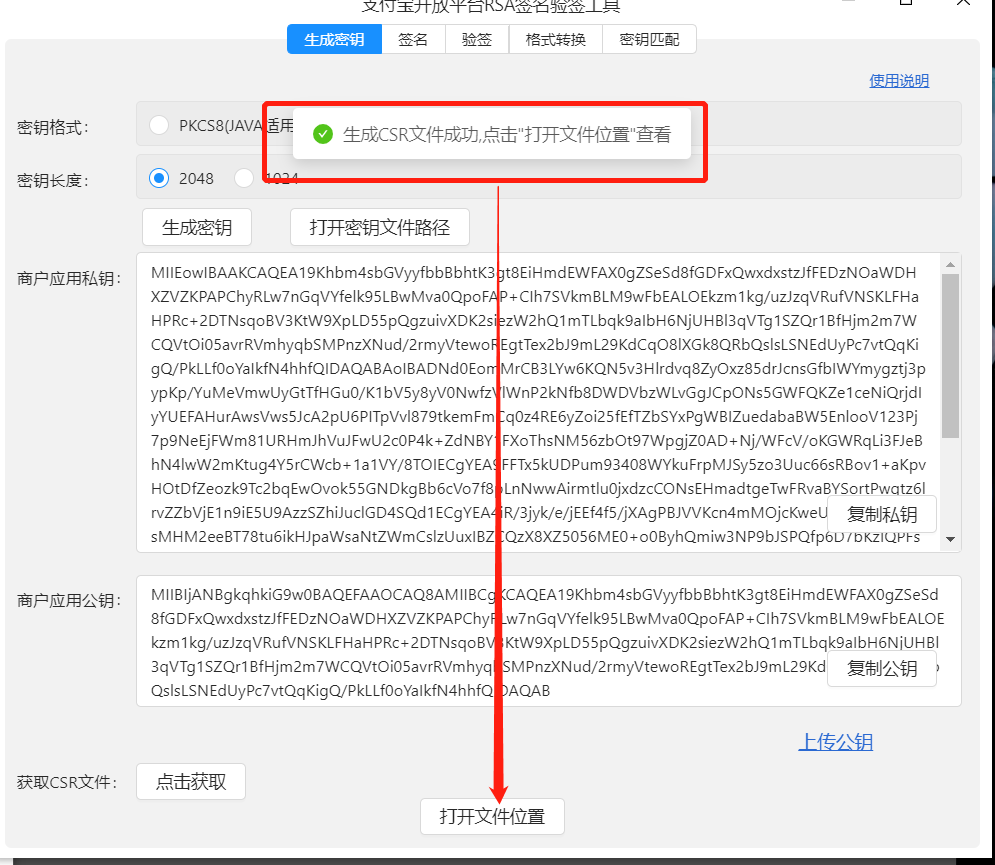Switch to the 格式转换 tab

(556, 39)
